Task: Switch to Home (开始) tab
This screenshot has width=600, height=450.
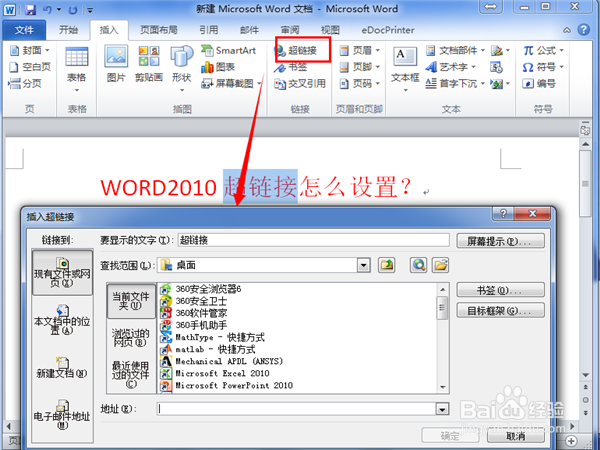Action: (68, 30)
